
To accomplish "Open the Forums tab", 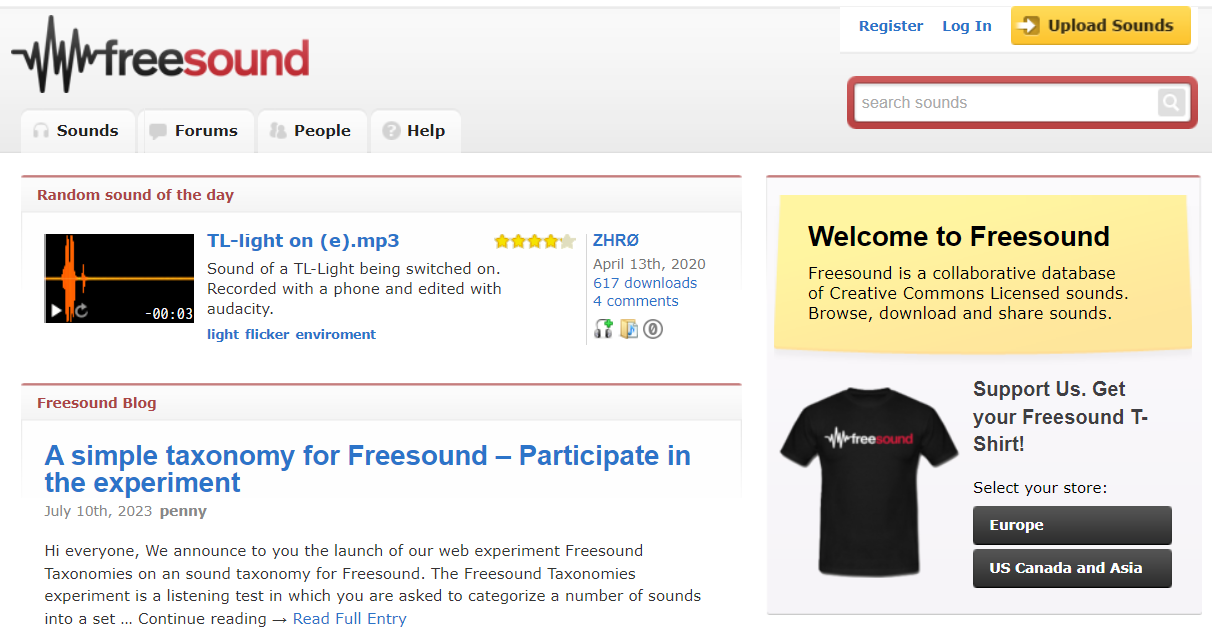I will 195,131.
